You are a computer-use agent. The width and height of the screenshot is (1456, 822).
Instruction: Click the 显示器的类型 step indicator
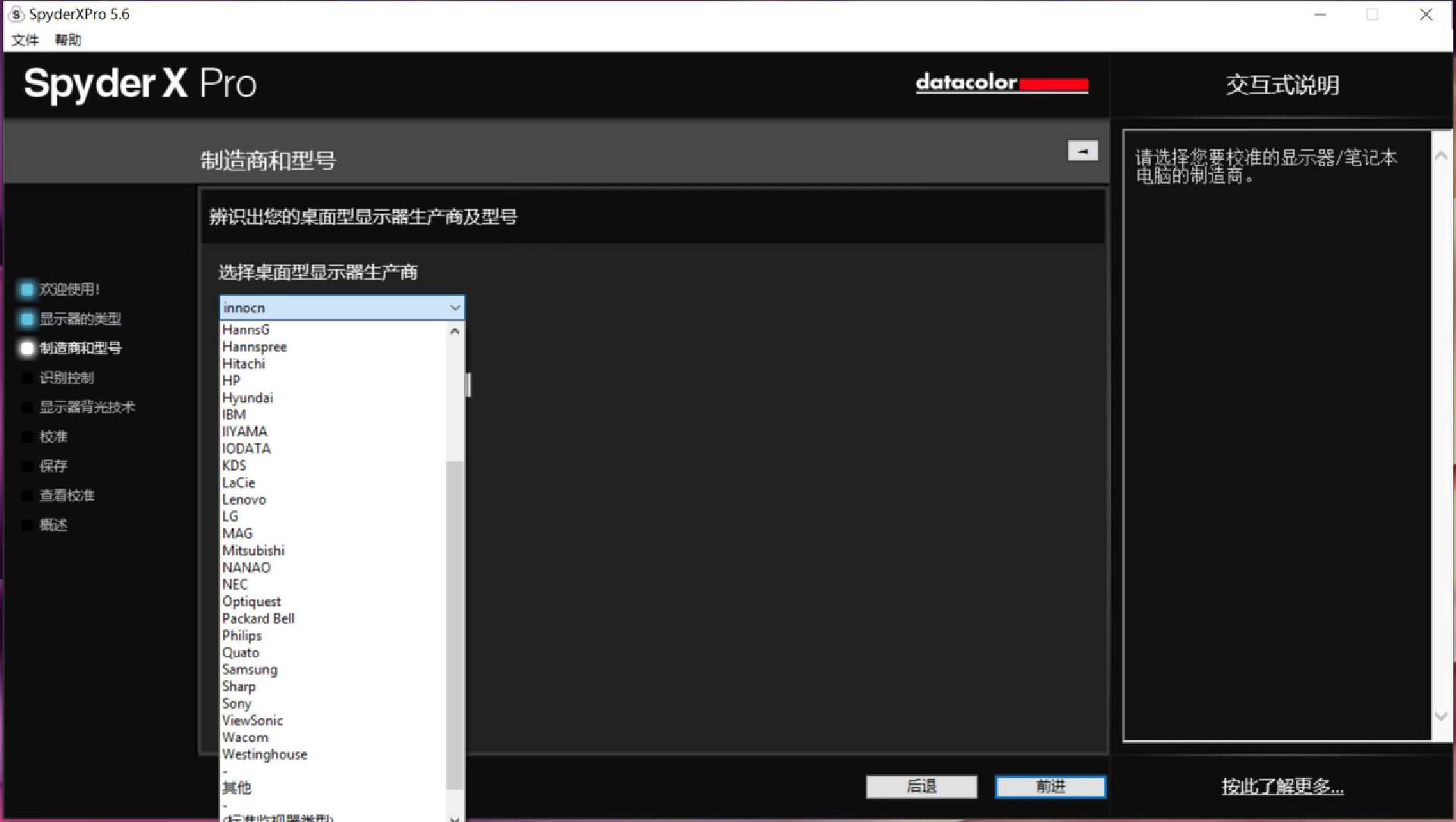tap(27, 319)
